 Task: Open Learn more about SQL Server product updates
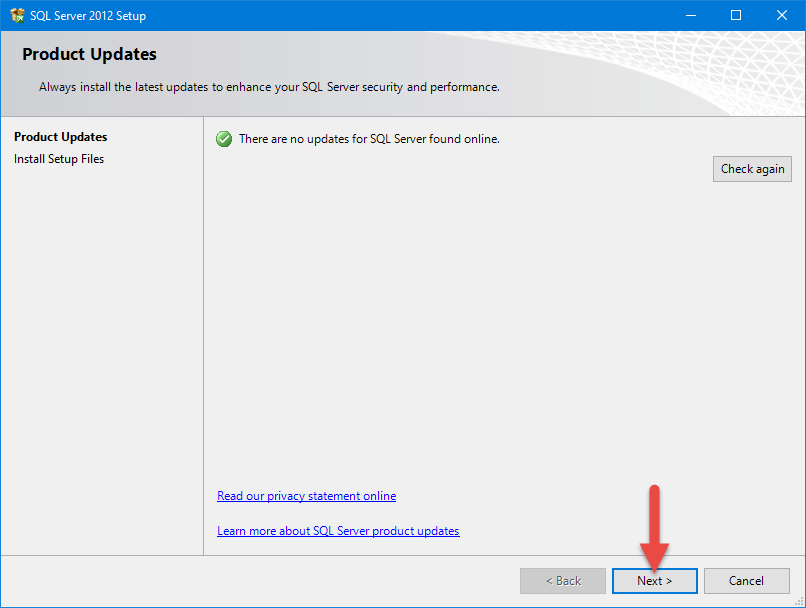pos(338,531)
